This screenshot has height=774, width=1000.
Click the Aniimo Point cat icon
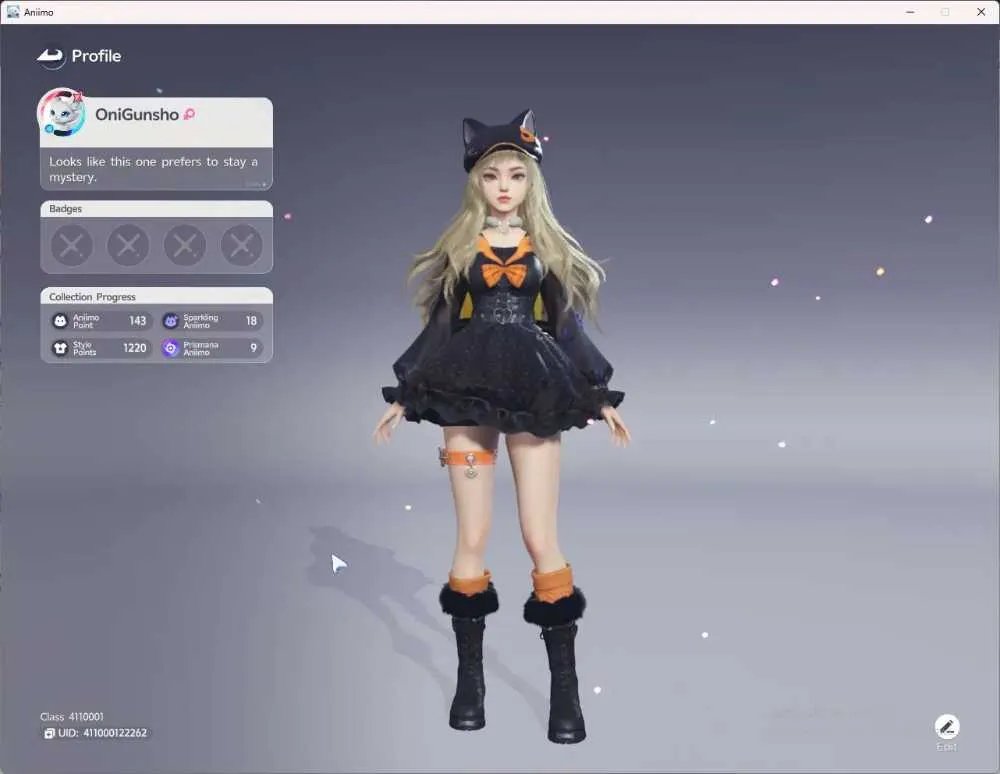[60, 321]
